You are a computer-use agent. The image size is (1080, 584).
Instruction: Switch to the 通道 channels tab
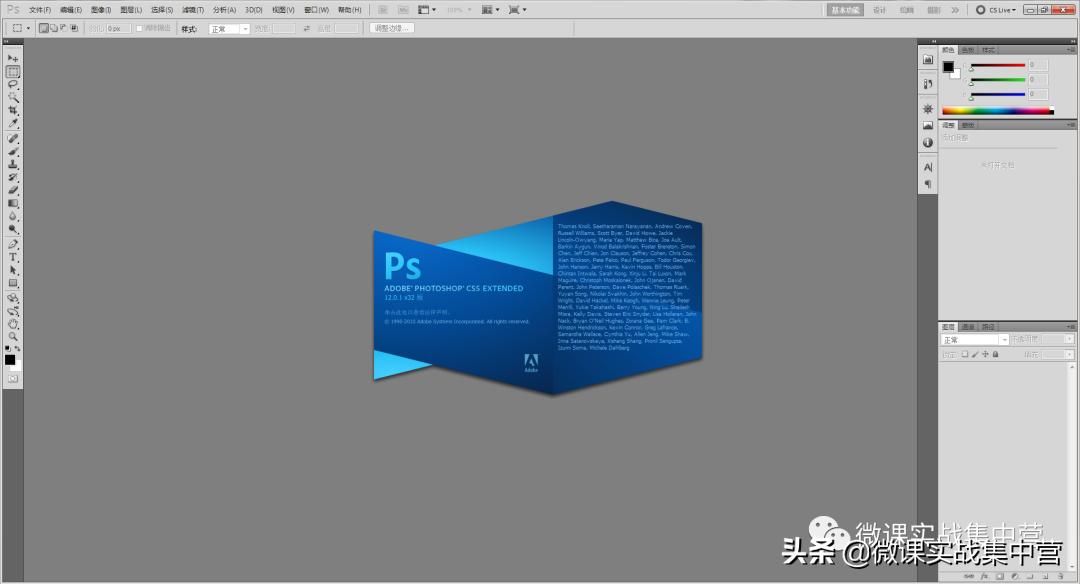point(968,326)
